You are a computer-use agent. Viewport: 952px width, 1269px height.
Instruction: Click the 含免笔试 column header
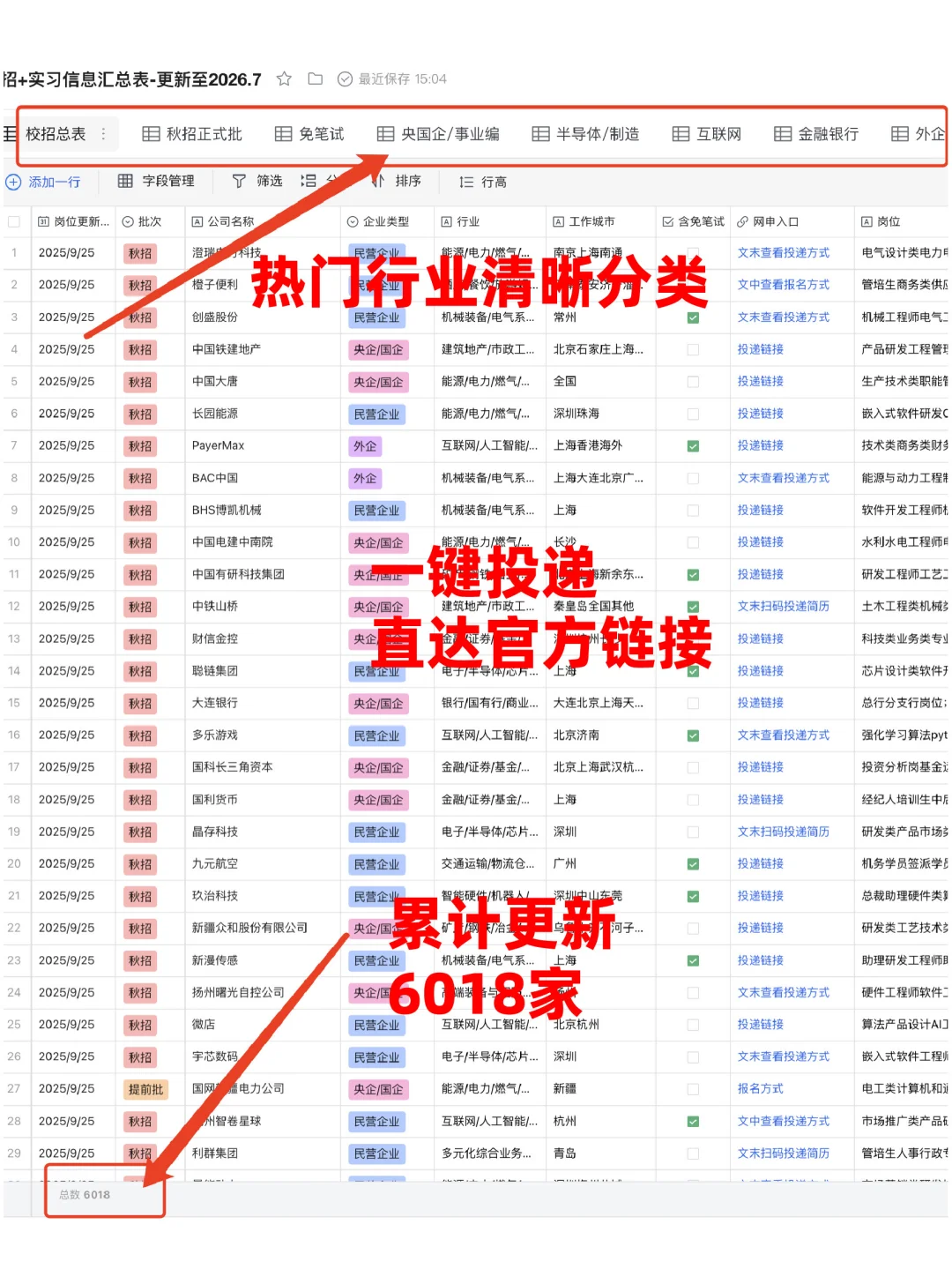pos(693,221)
